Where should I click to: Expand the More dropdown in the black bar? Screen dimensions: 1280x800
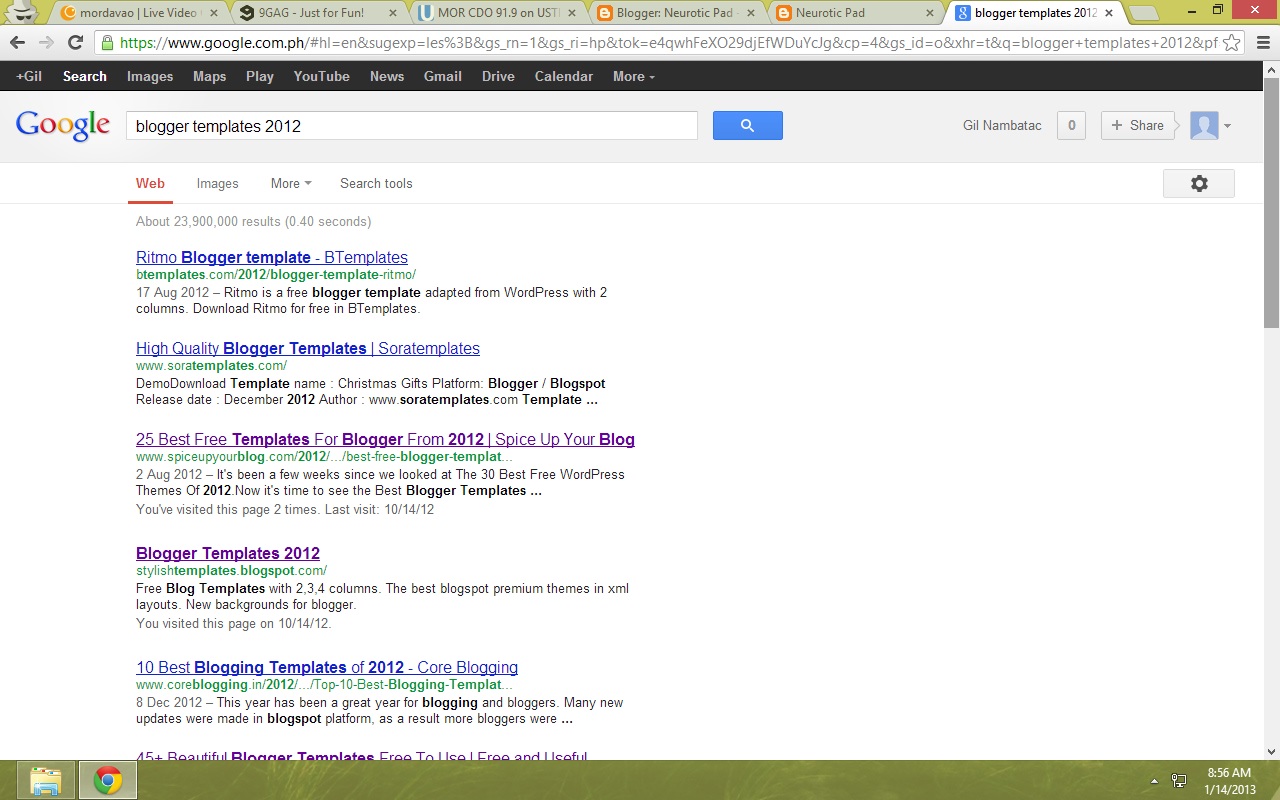(x=634, y=76)
